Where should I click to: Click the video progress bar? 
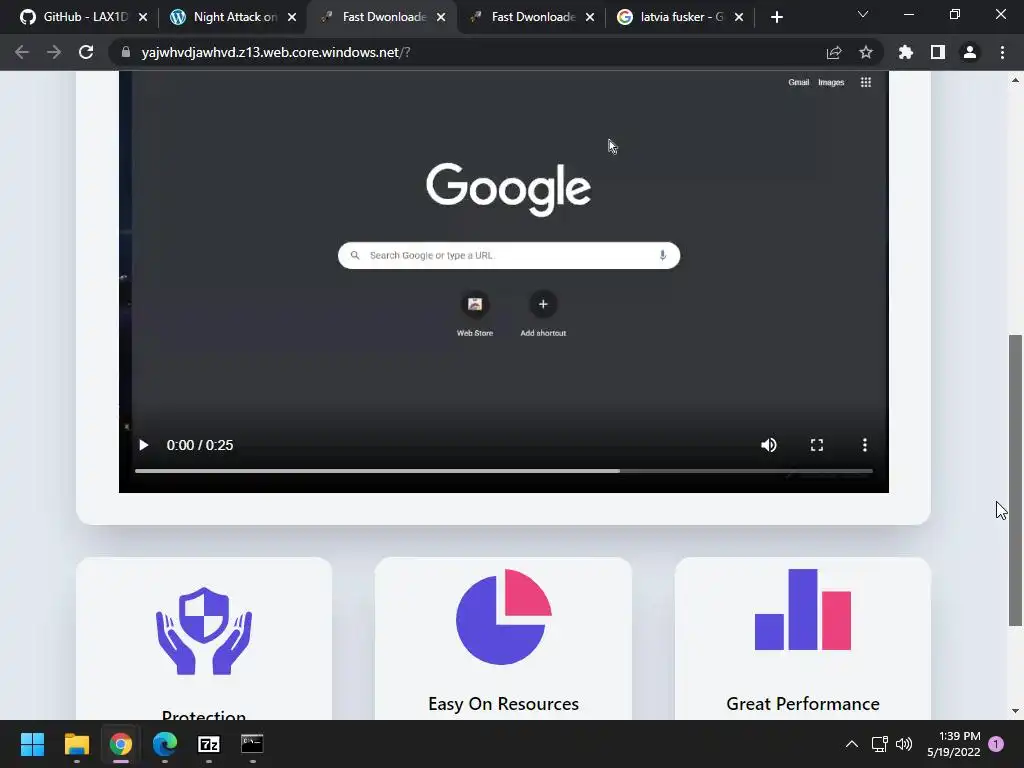click(x=504, y=471)
